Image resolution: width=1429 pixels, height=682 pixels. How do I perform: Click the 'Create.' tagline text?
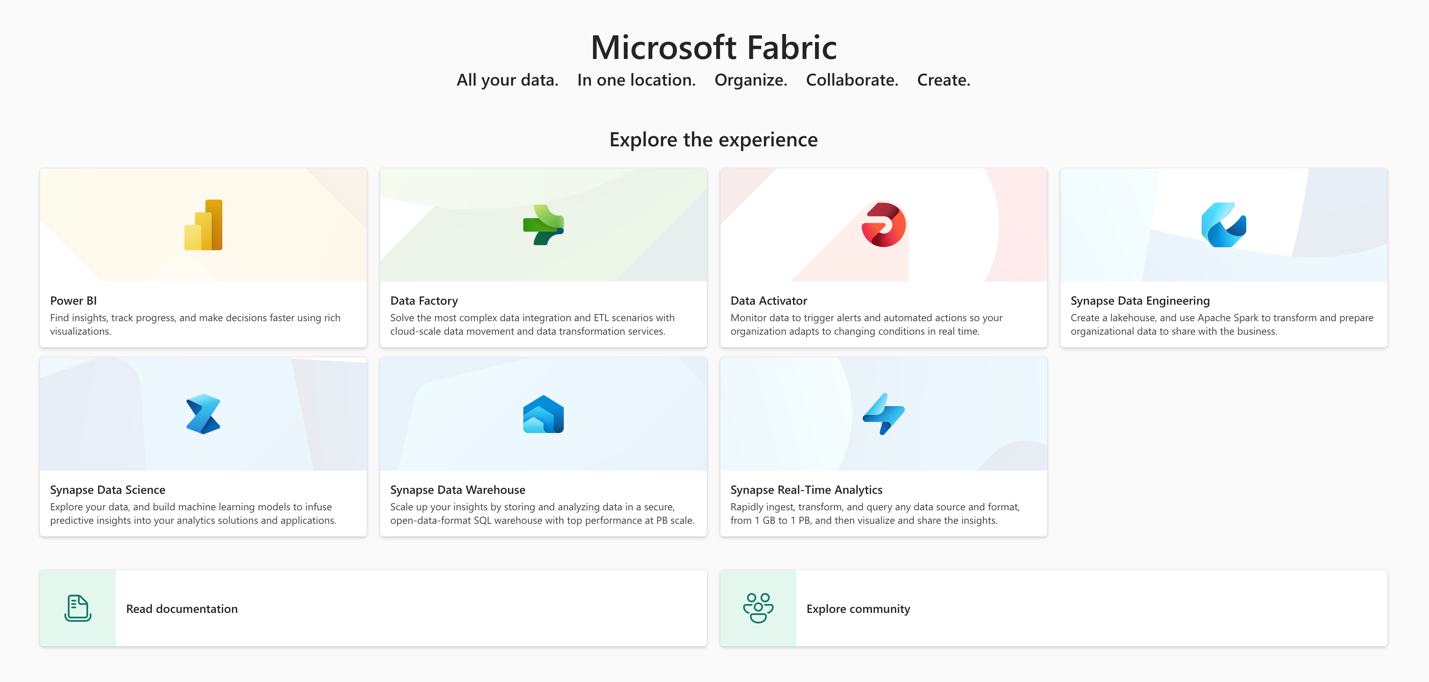(944, 80)
